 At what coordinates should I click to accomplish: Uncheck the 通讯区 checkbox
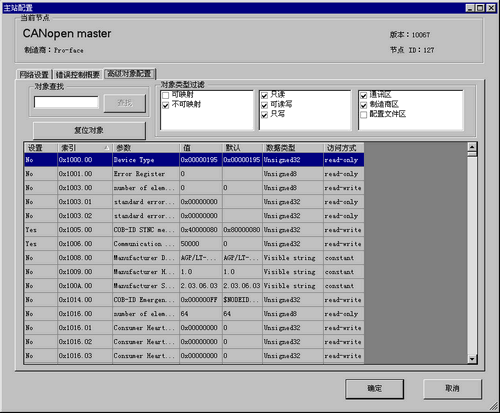click(x=363, y=95)
